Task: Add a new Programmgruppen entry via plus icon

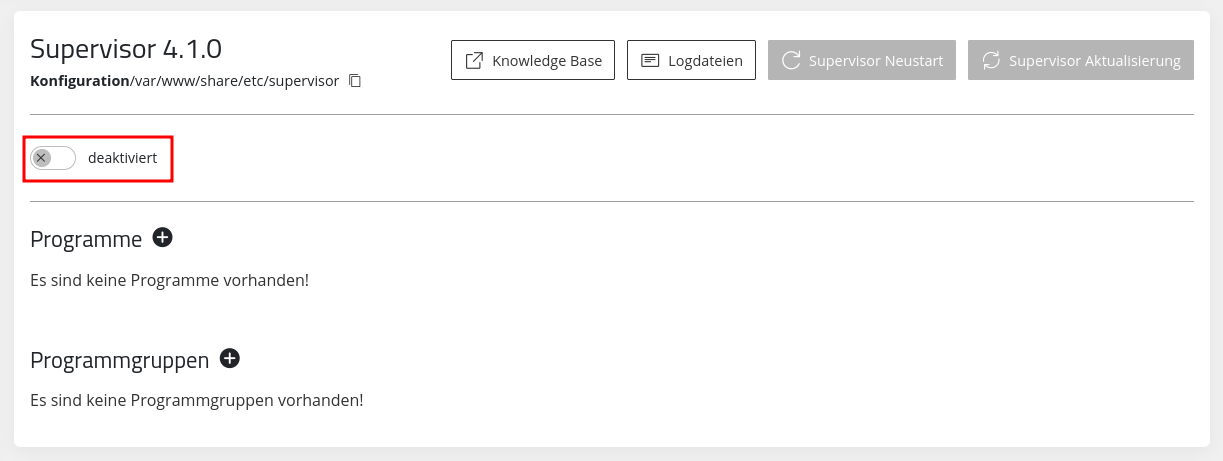Action: (230, 358)
